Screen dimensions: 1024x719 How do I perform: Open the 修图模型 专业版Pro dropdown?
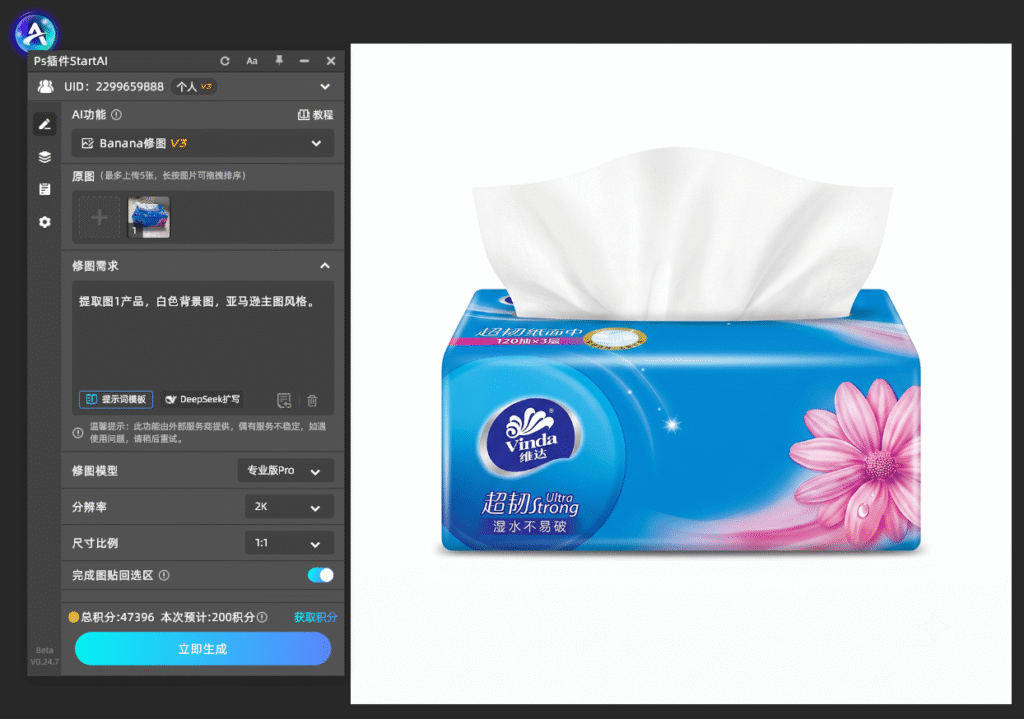point(285,470)
